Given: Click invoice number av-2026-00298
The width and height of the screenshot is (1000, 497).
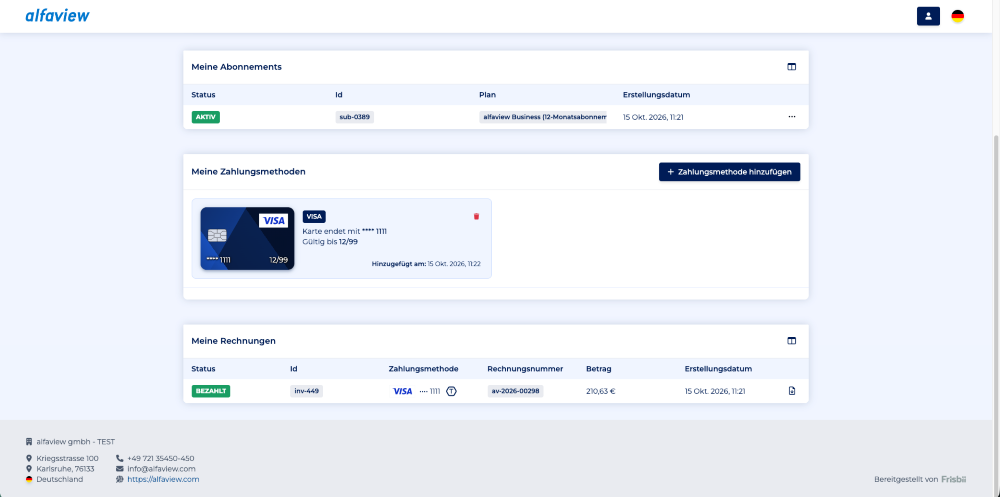Looking at the screenshot, I should 515,391.
